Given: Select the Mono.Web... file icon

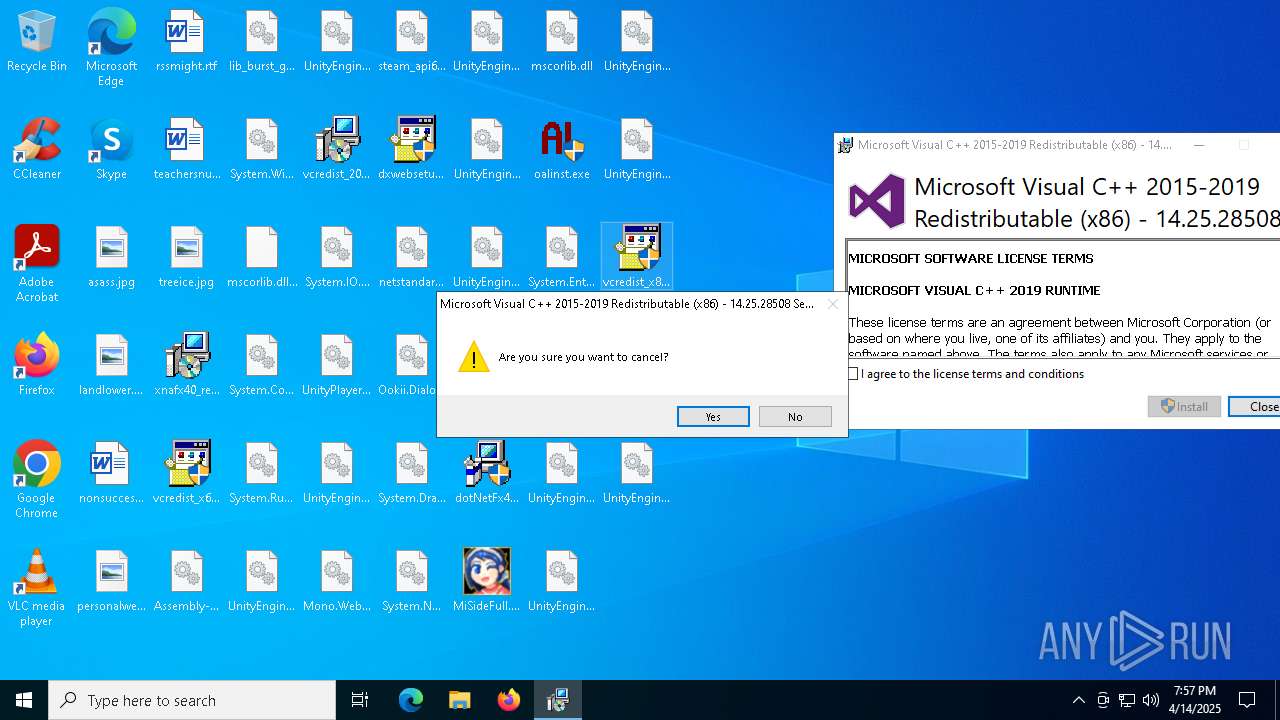Looking at the screenshot, I should (336, 582).
